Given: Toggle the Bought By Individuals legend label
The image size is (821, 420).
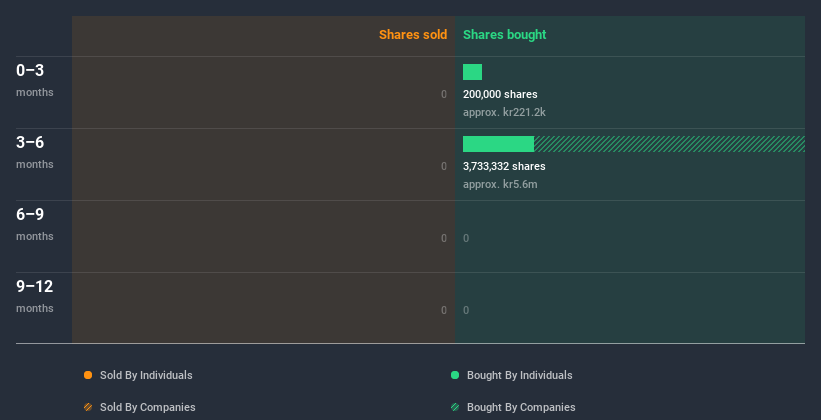Looking at the screenshot, I should 519,375.
